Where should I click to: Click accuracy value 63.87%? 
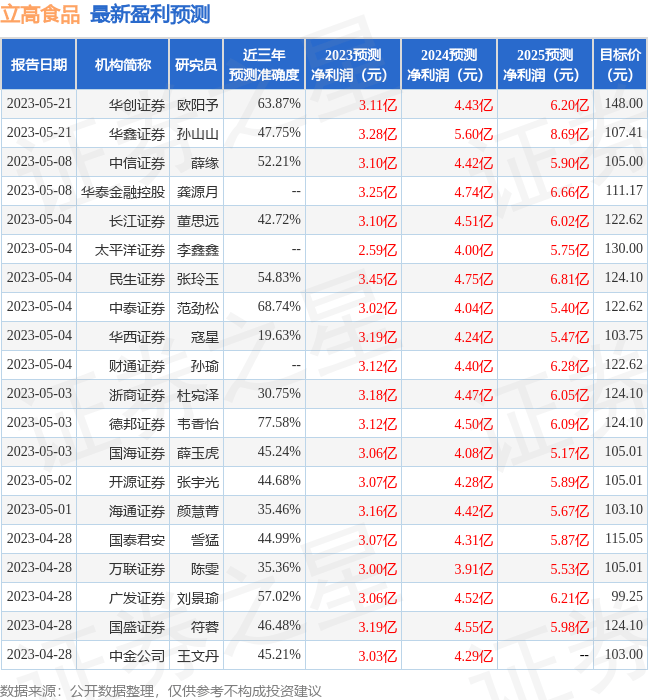tap(279, 104)
